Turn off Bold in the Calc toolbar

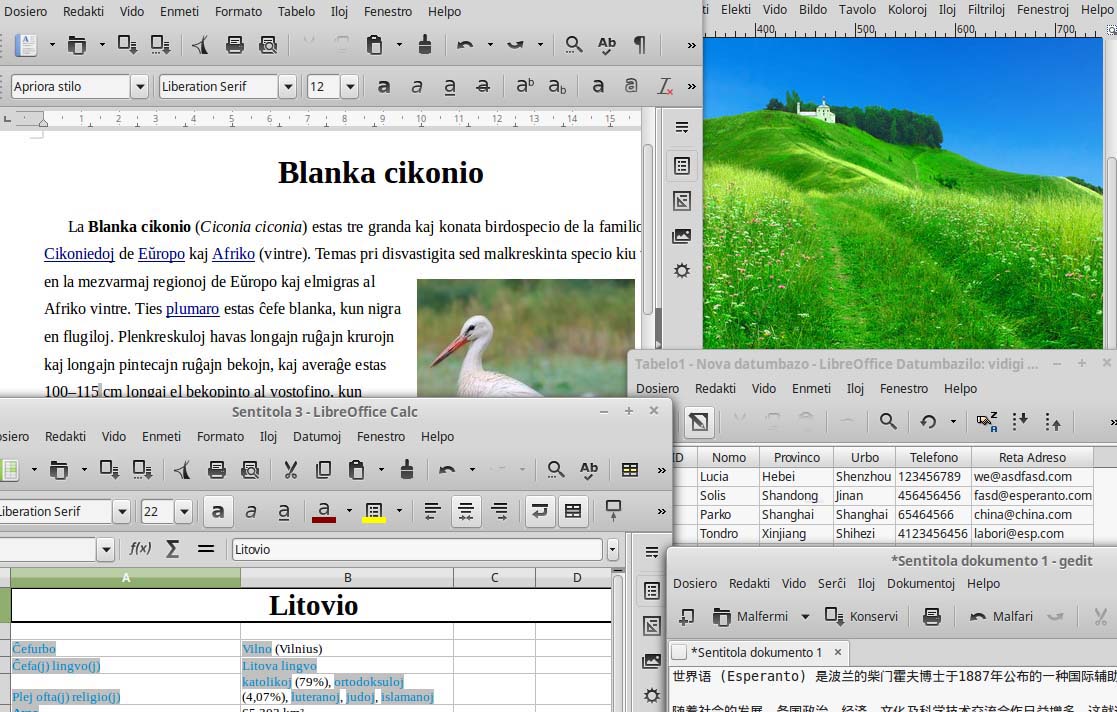coord(217,511)
